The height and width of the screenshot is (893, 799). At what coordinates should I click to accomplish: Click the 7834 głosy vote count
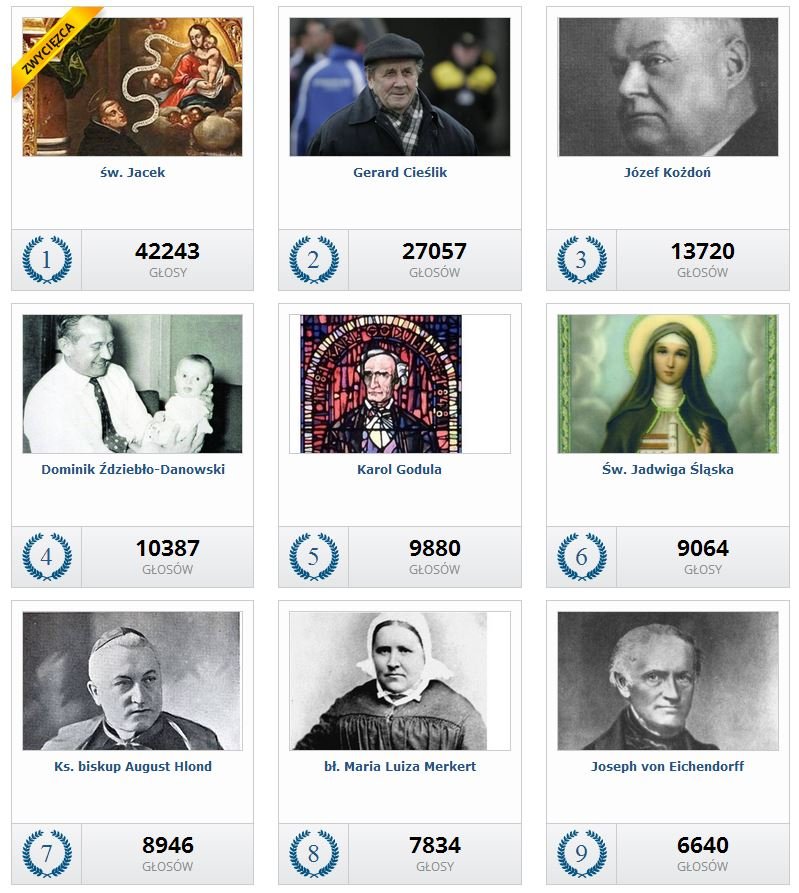pos(435,853)
